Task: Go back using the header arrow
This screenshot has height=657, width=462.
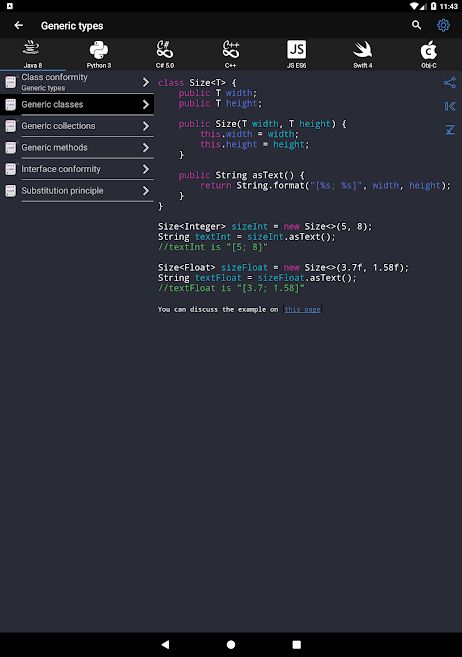Action: (18, 26)
